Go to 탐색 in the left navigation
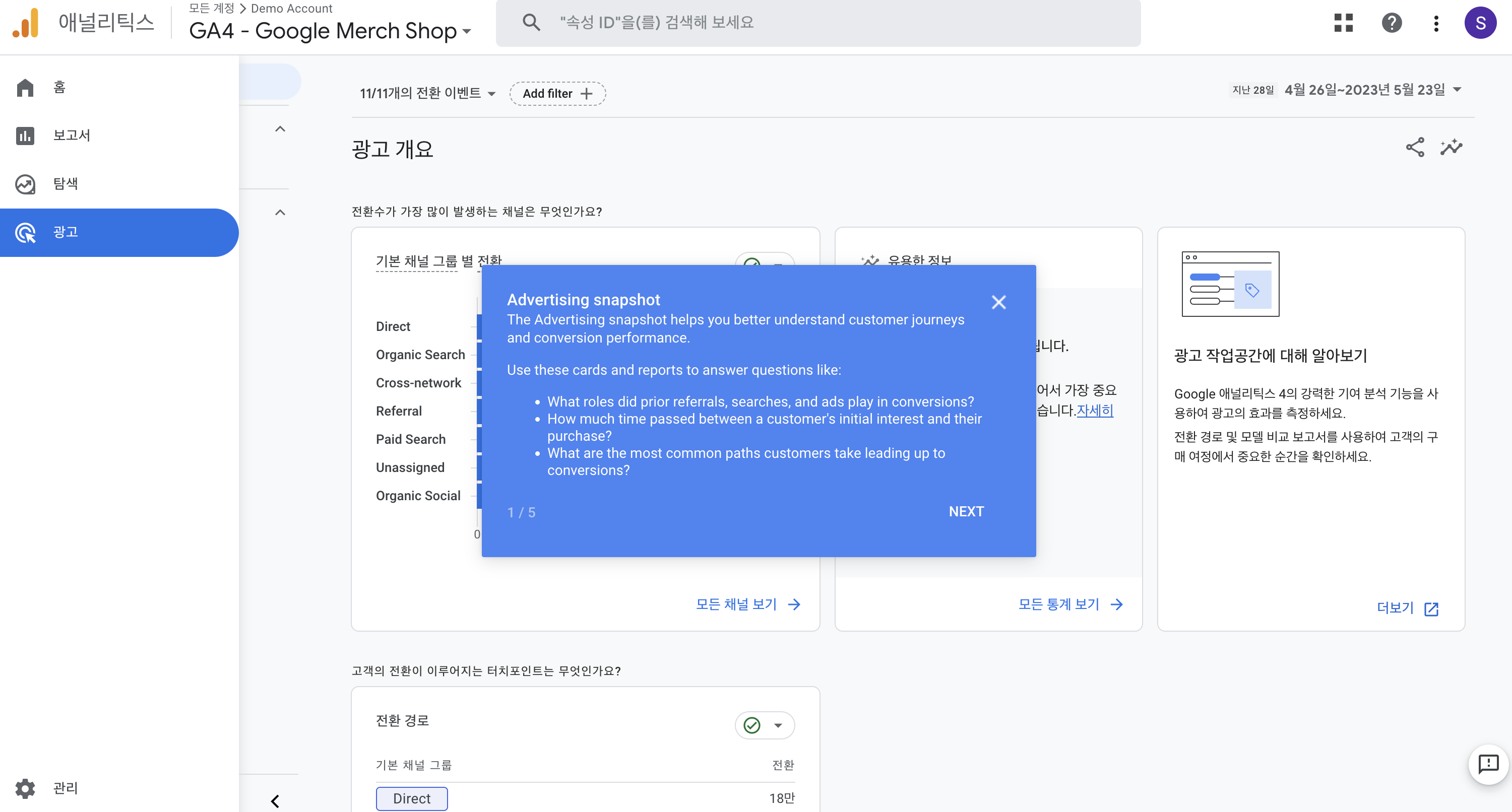1512x812 pixels. (x=65, y=184)
